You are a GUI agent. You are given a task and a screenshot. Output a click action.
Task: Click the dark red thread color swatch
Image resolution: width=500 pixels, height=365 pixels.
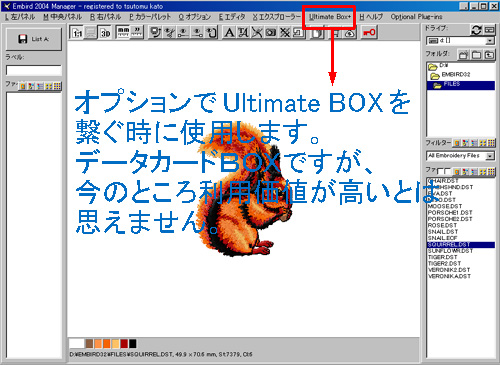(x=124, y=343)
